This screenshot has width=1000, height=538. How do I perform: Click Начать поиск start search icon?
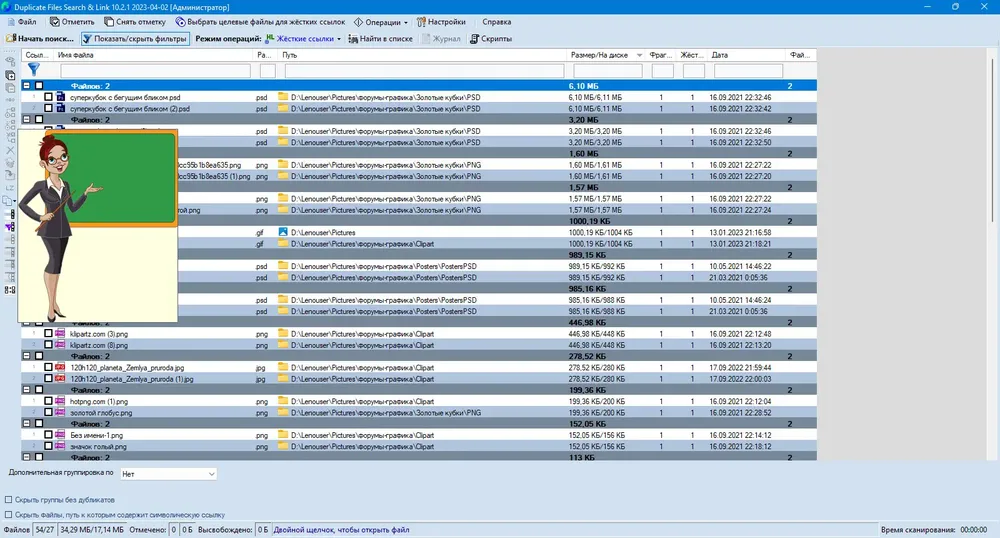click(11, 38)
